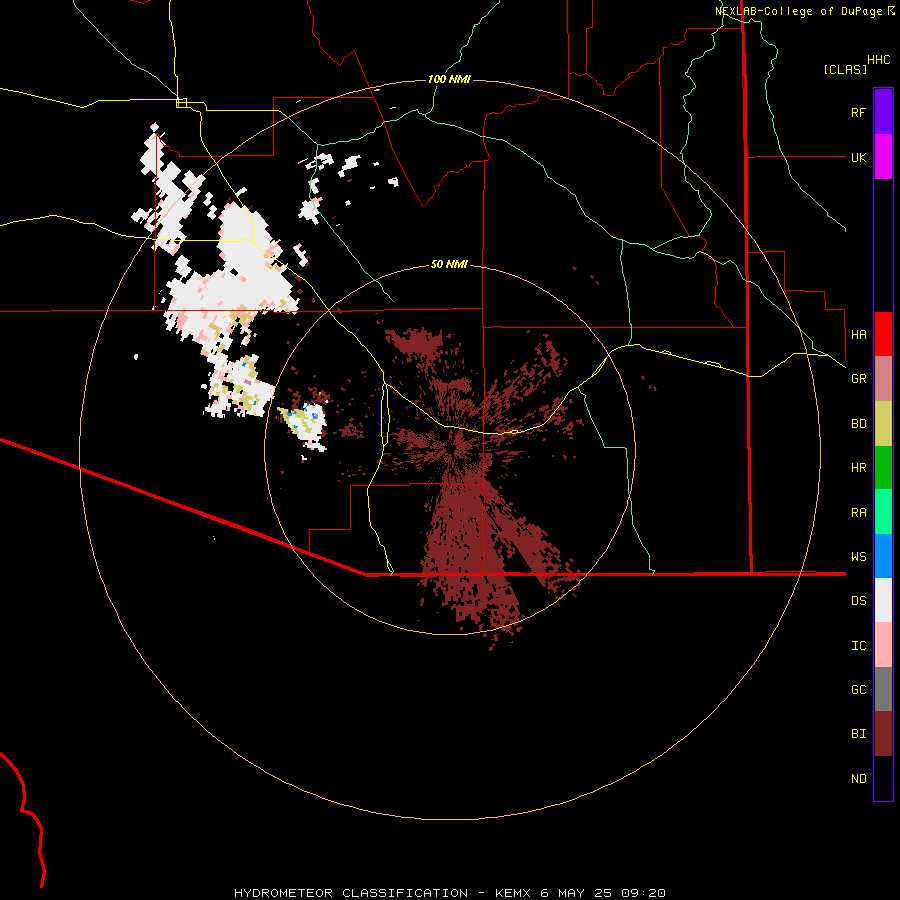Viewport: 900px width, 900px height.
Task: Click the RF legend label
Action: [858, 112]
